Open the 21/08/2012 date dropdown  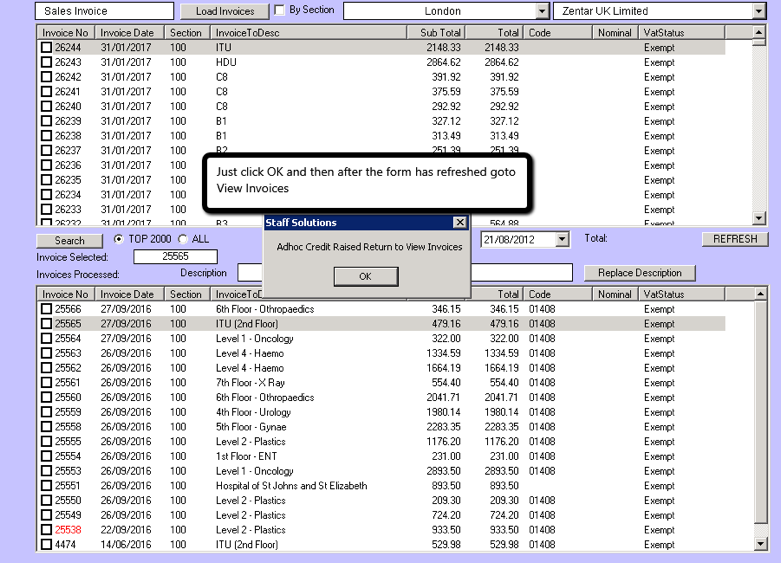pyautogui.click(x=561, y=239)
